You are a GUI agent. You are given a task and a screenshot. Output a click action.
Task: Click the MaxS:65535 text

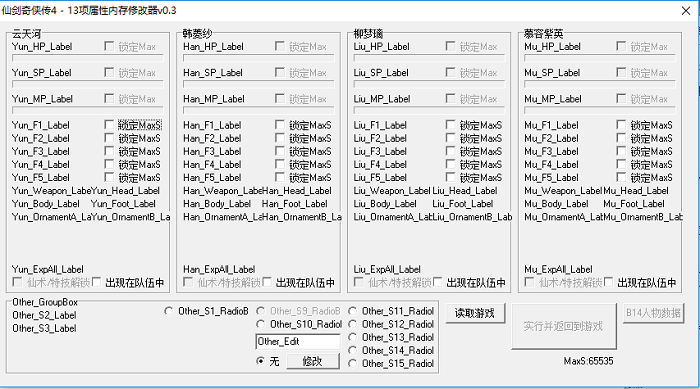(x=588, y=361)
